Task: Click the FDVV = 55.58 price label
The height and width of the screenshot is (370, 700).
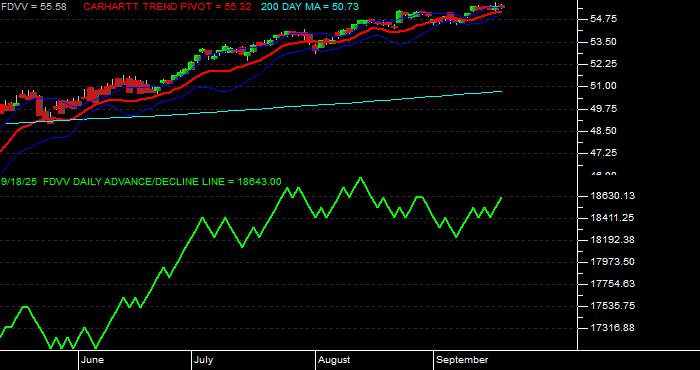Action: pyautogui.click(x=34, y=7)
